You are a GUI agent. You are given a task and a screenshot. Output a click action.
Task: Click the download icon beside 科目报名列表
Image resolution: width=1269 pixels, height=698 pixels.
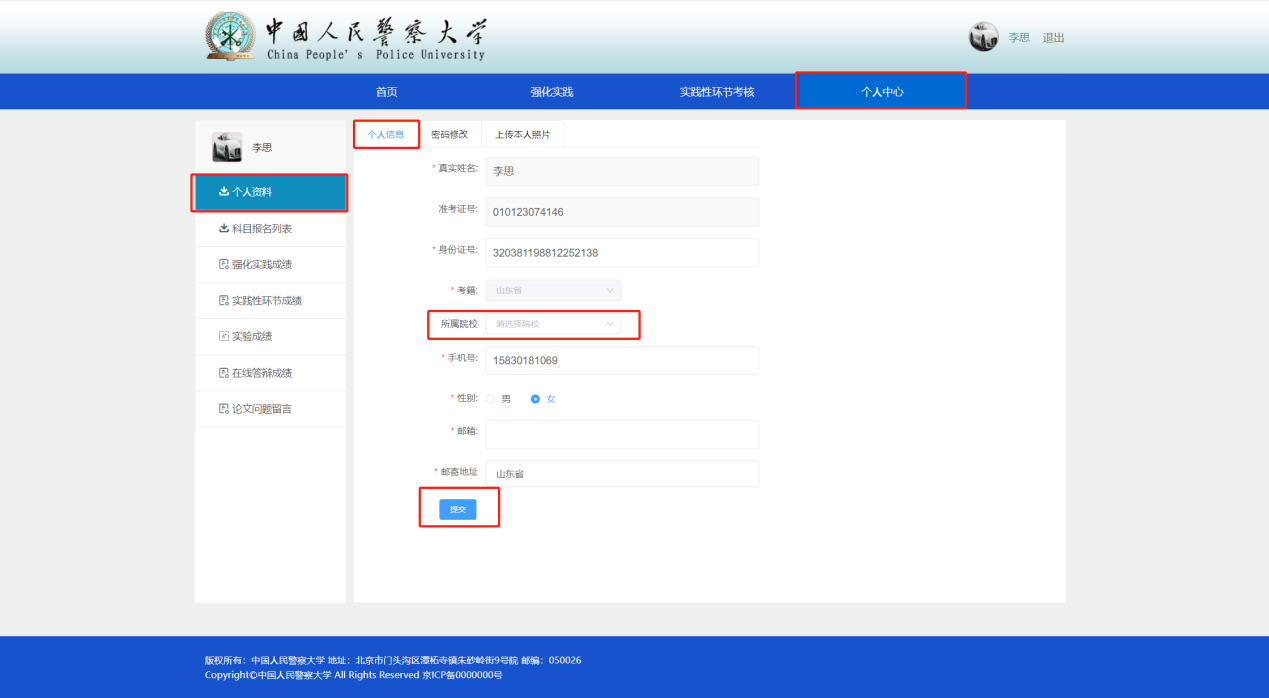point(224,229)
